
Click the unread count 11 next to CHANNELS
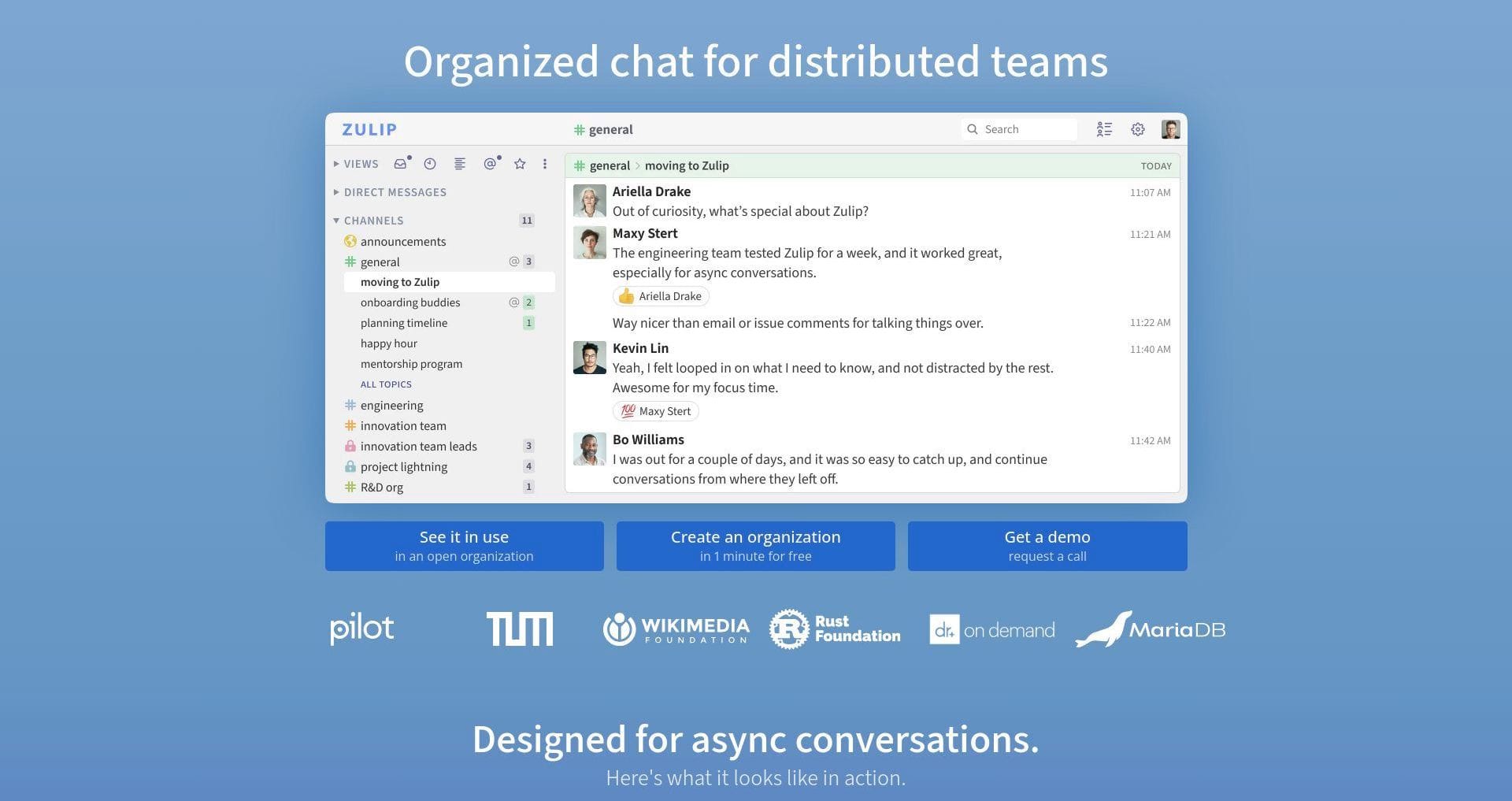(527, 221)
